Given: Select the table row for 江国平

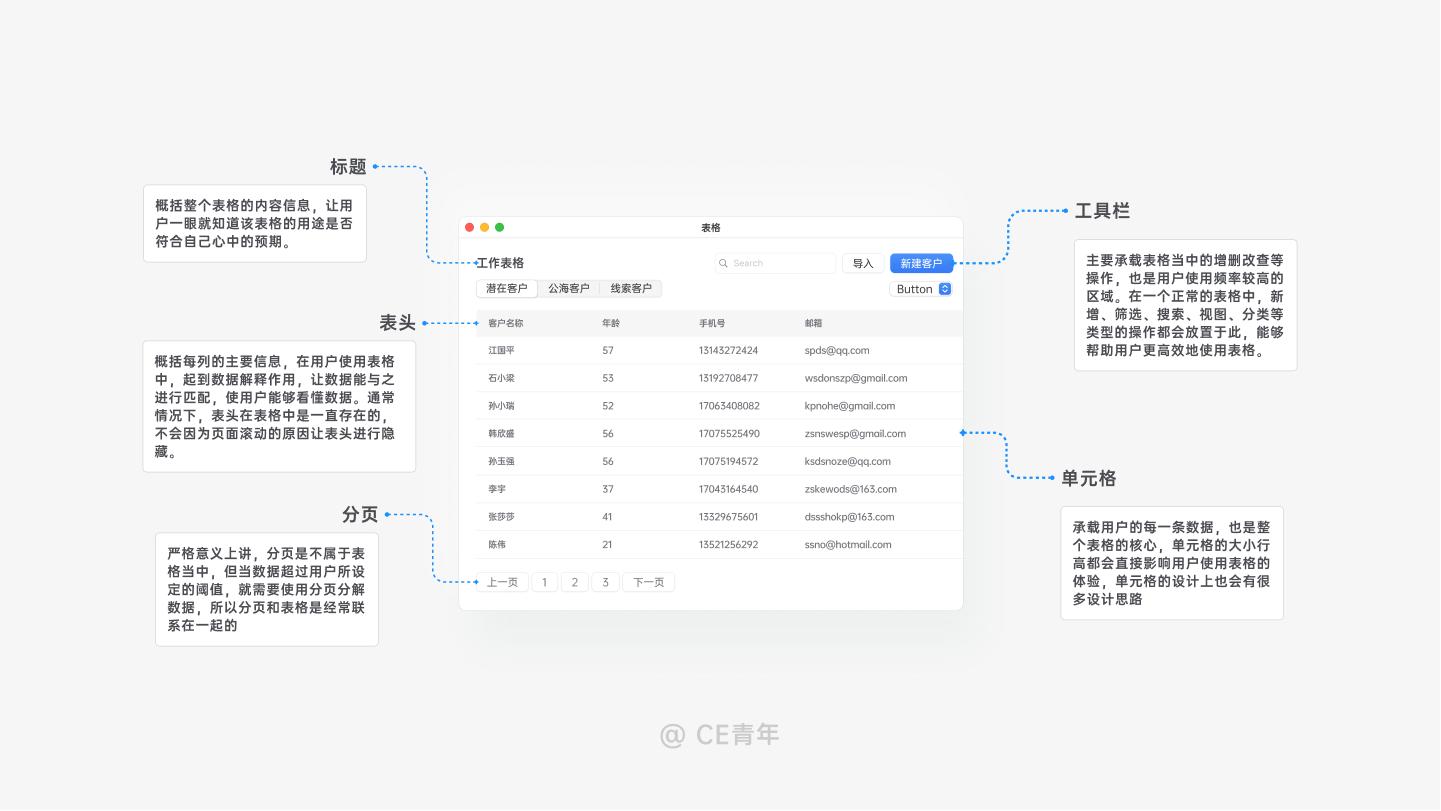Looking at the screenshot, I should [x=700, y=350].
